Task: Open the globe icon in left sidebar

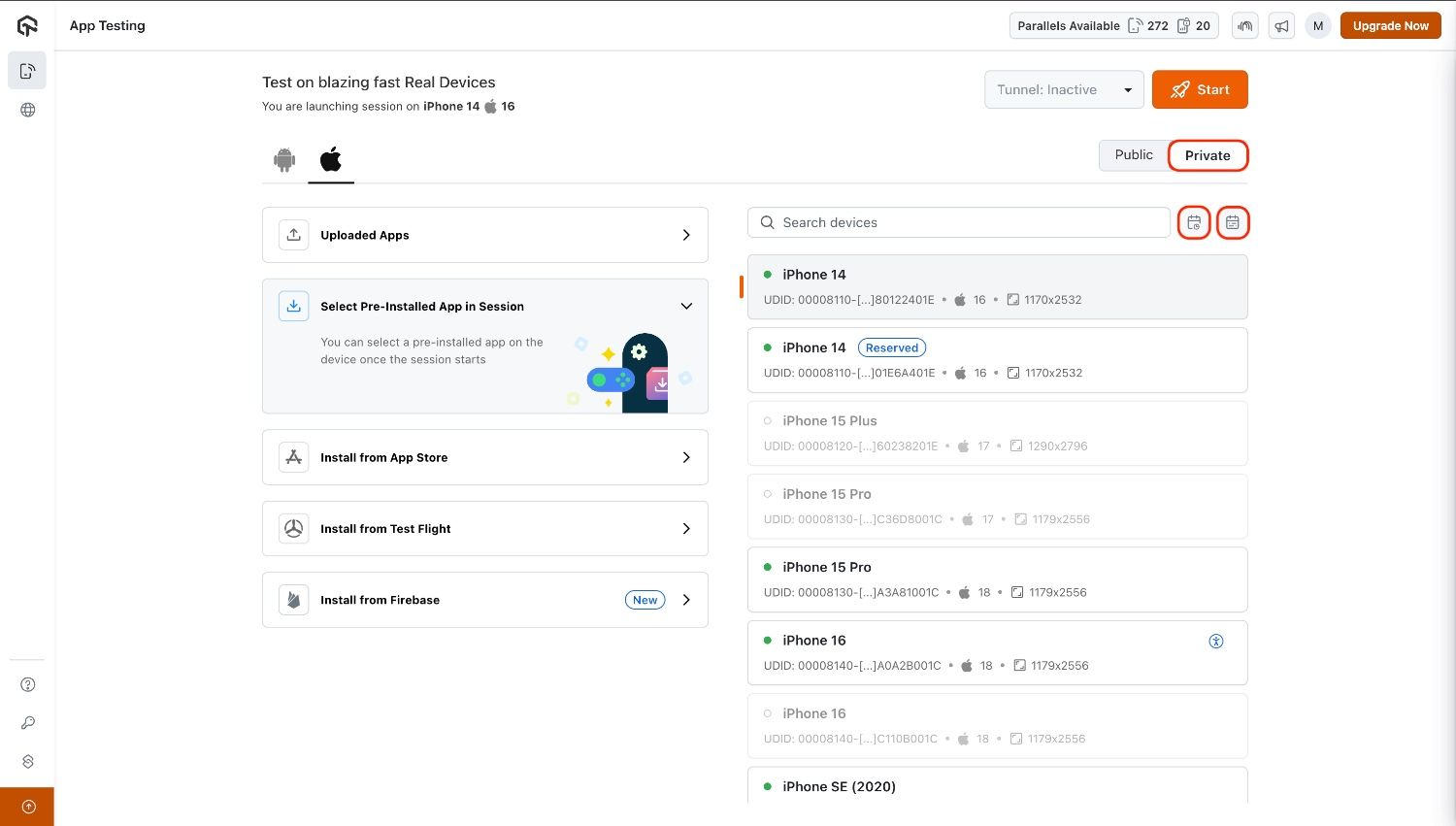Action: [x=28, y=111]
